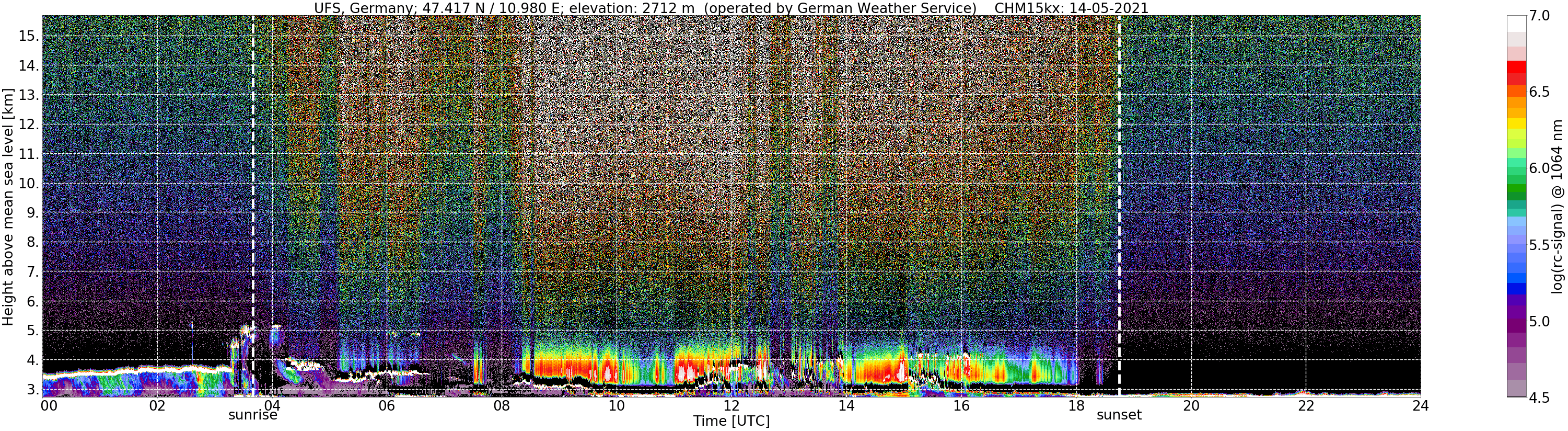Click the '18' time tick label
Screen dimensions: 1568x431
click(x=1076, y=405)
